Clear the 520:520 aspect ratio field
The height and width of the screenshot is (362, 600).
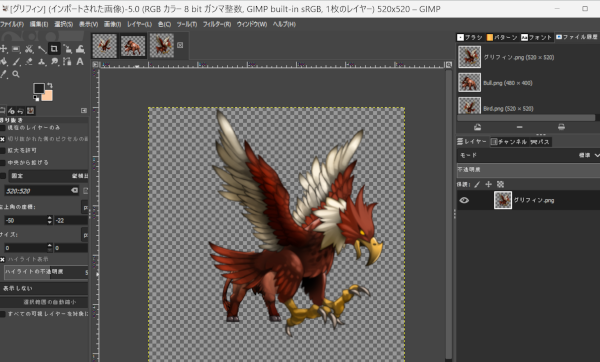pos(74,190)
